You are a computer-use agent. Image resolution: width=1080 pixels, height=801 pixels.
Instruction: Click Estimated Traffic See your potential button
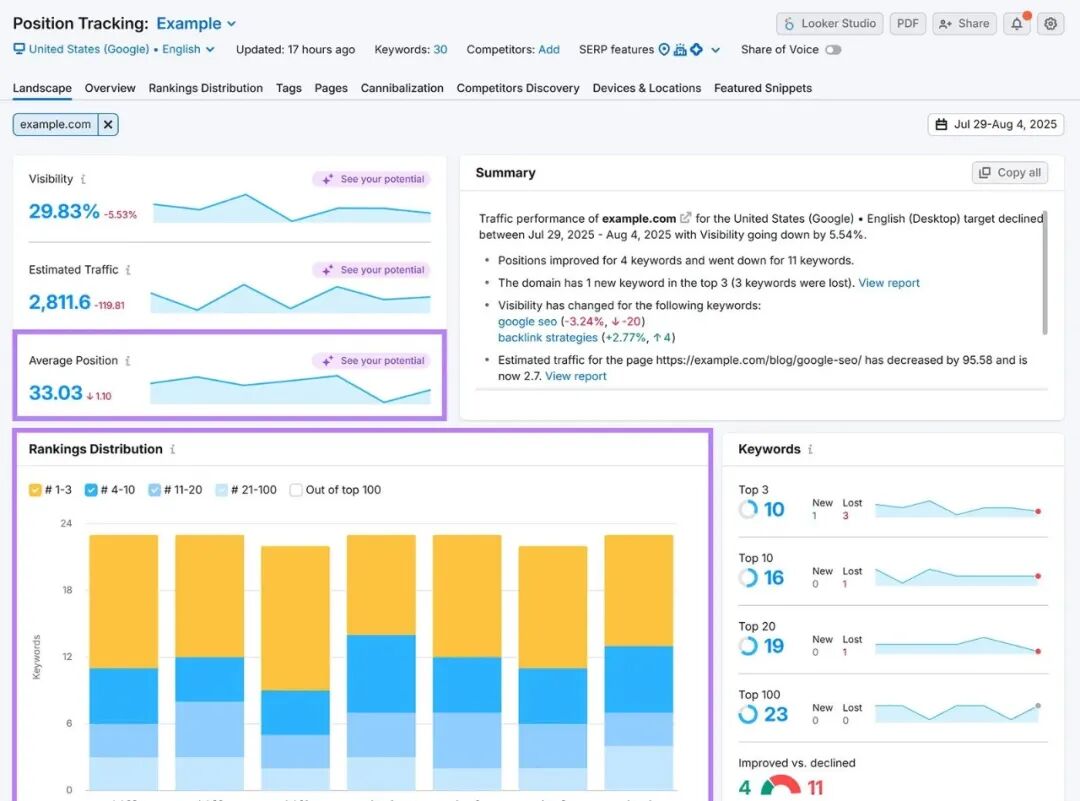point(372,270)
